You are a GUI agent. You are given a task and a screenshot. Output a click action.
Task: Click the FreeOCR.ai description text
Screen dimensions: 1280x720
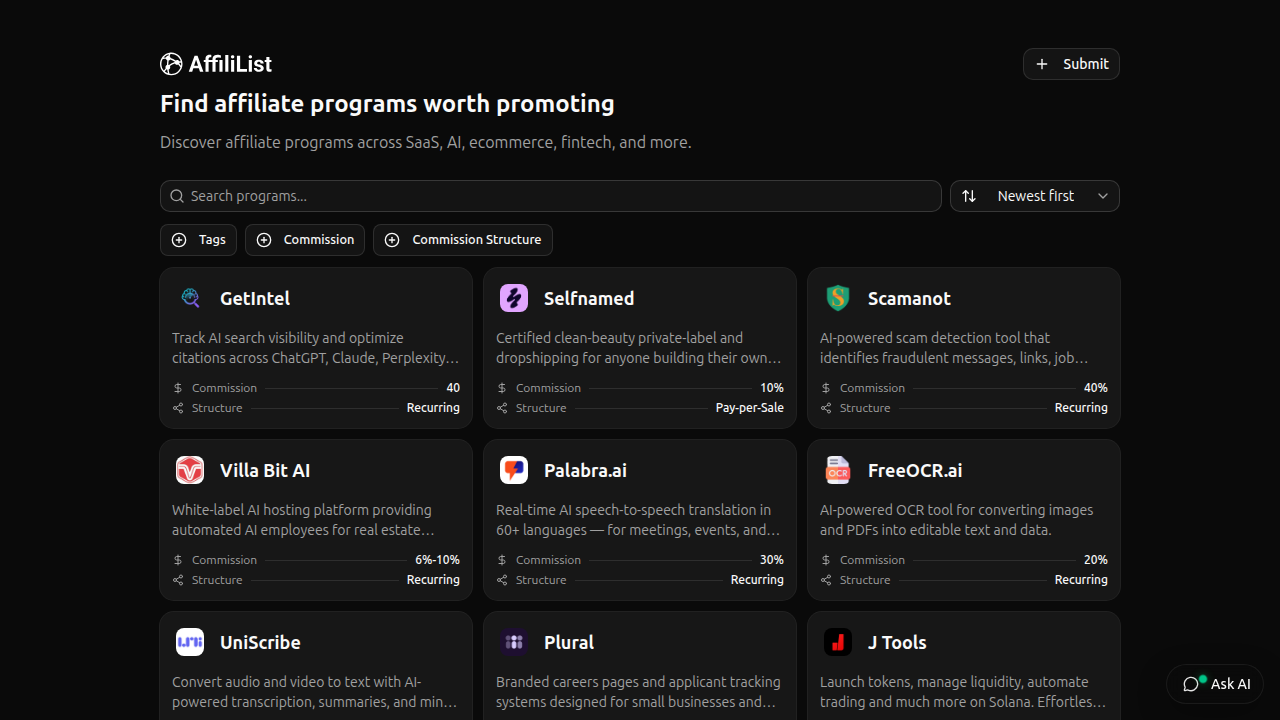coord(957,520)
